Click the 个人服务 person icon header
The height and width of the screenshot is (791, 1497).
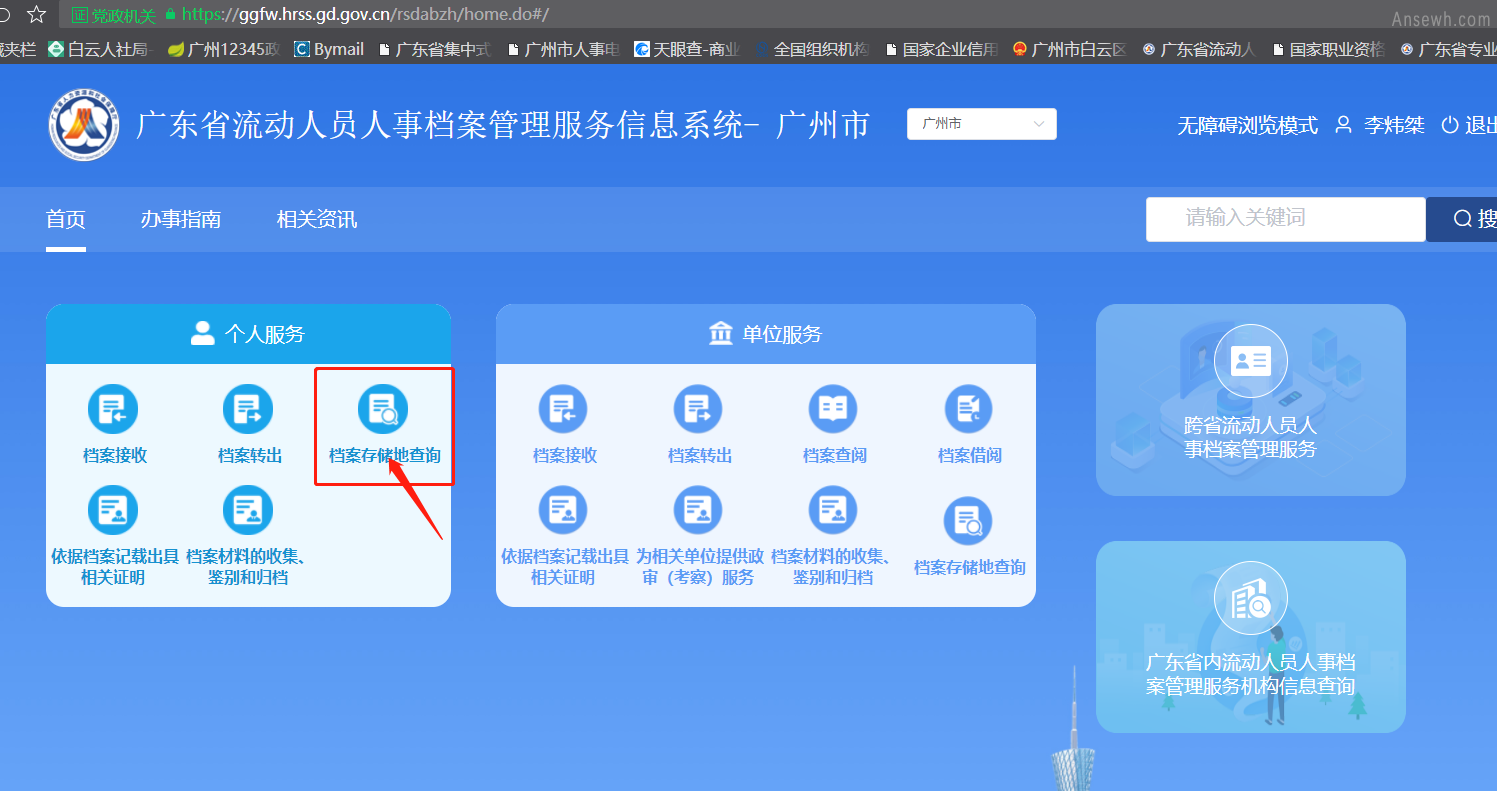tap(203, 334)
